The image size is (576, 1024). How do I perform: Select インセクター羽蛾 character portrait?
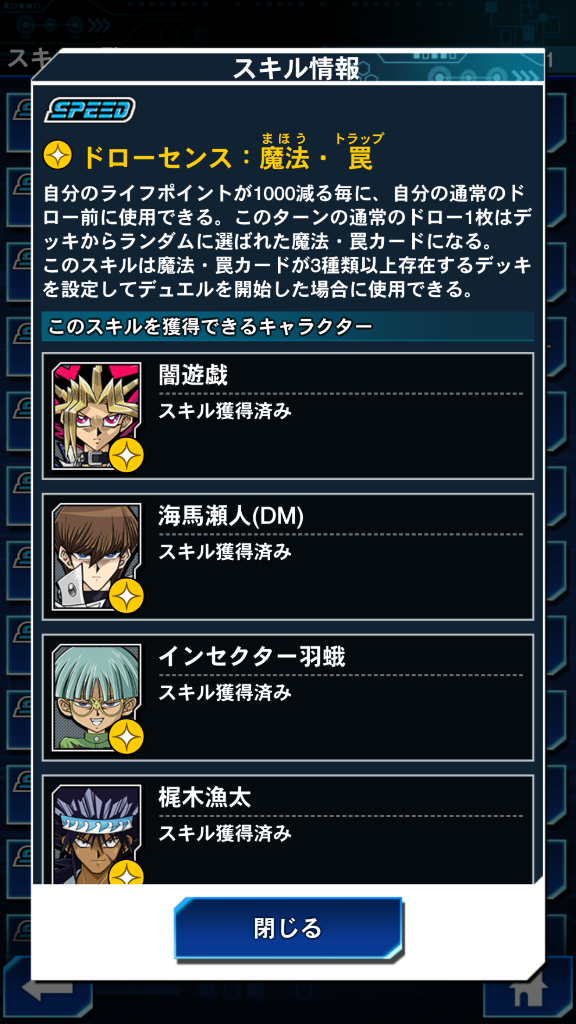pos(97,697)
